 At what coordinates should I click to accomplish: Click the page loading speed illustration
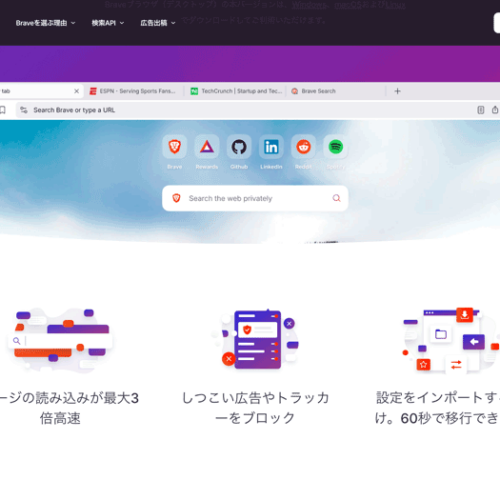coord(60,340)
